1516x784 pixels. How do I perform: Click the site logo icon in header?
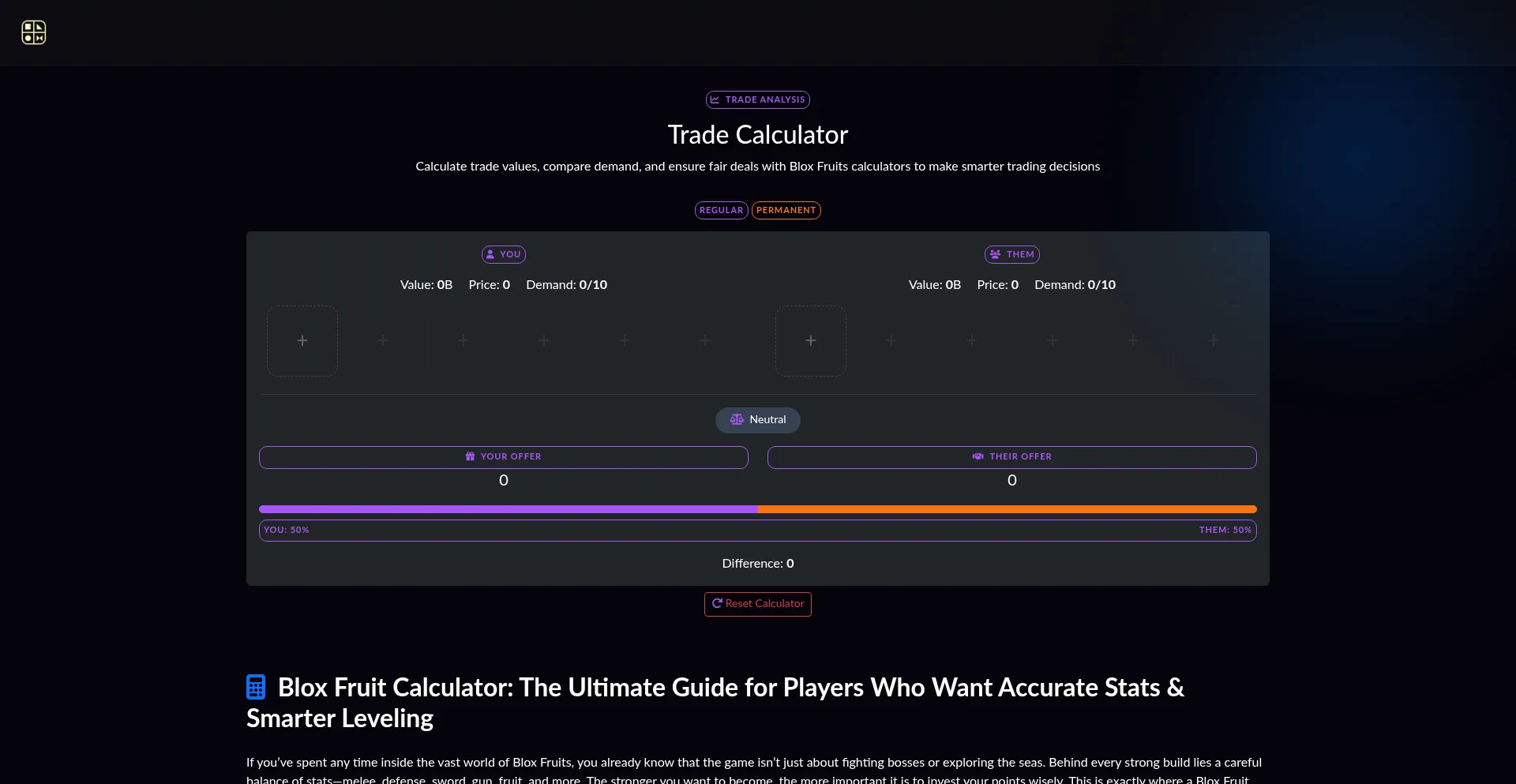point(33,32)
